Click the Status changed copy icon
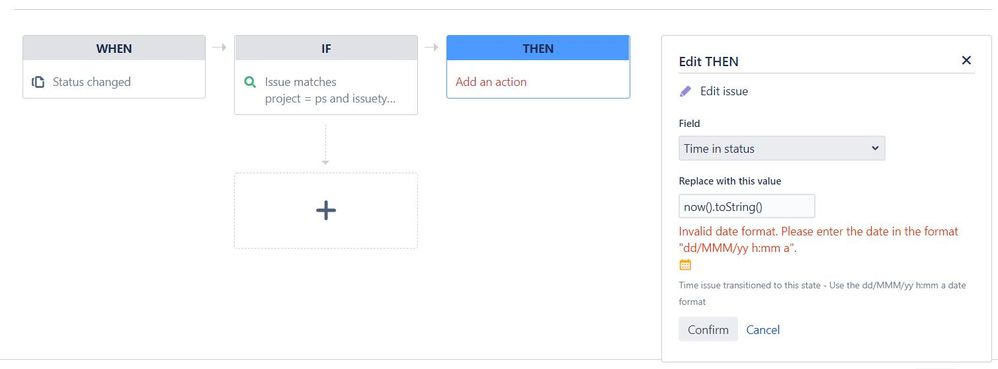 coord(38,82)
